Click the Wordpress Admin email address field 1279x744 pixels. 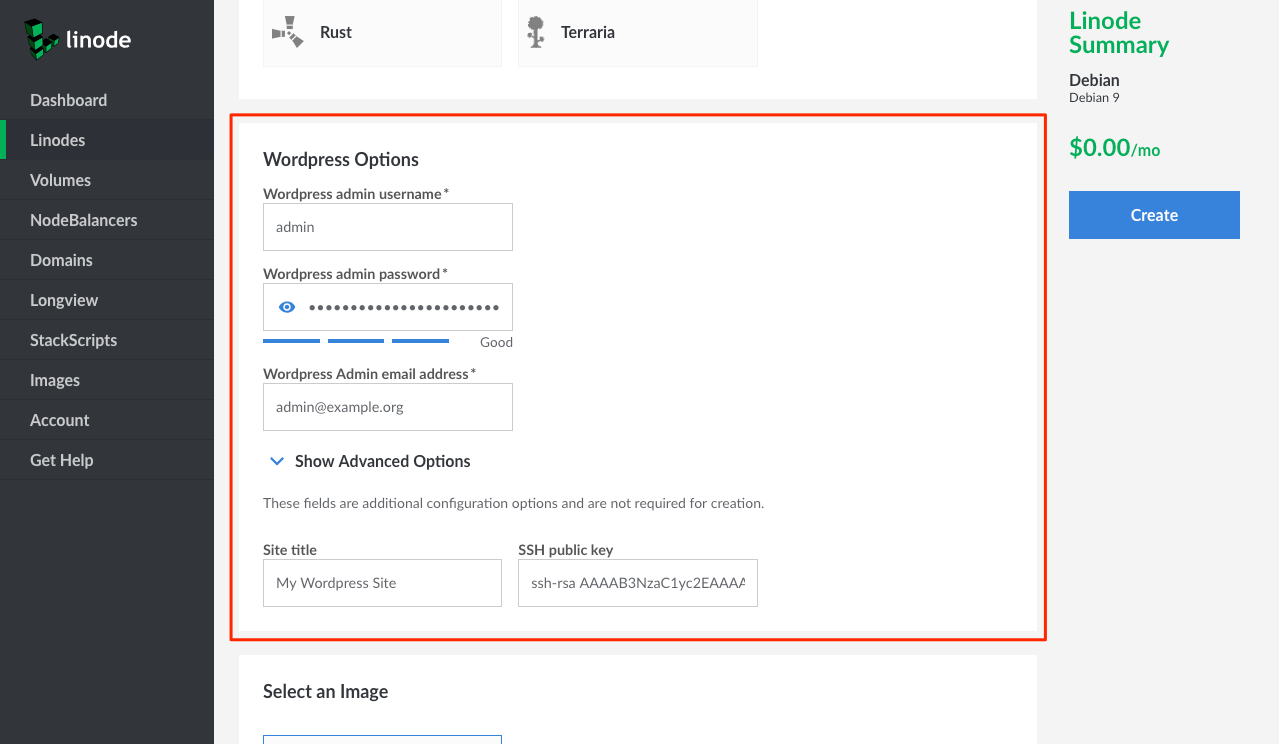click(x=388, y=407)
